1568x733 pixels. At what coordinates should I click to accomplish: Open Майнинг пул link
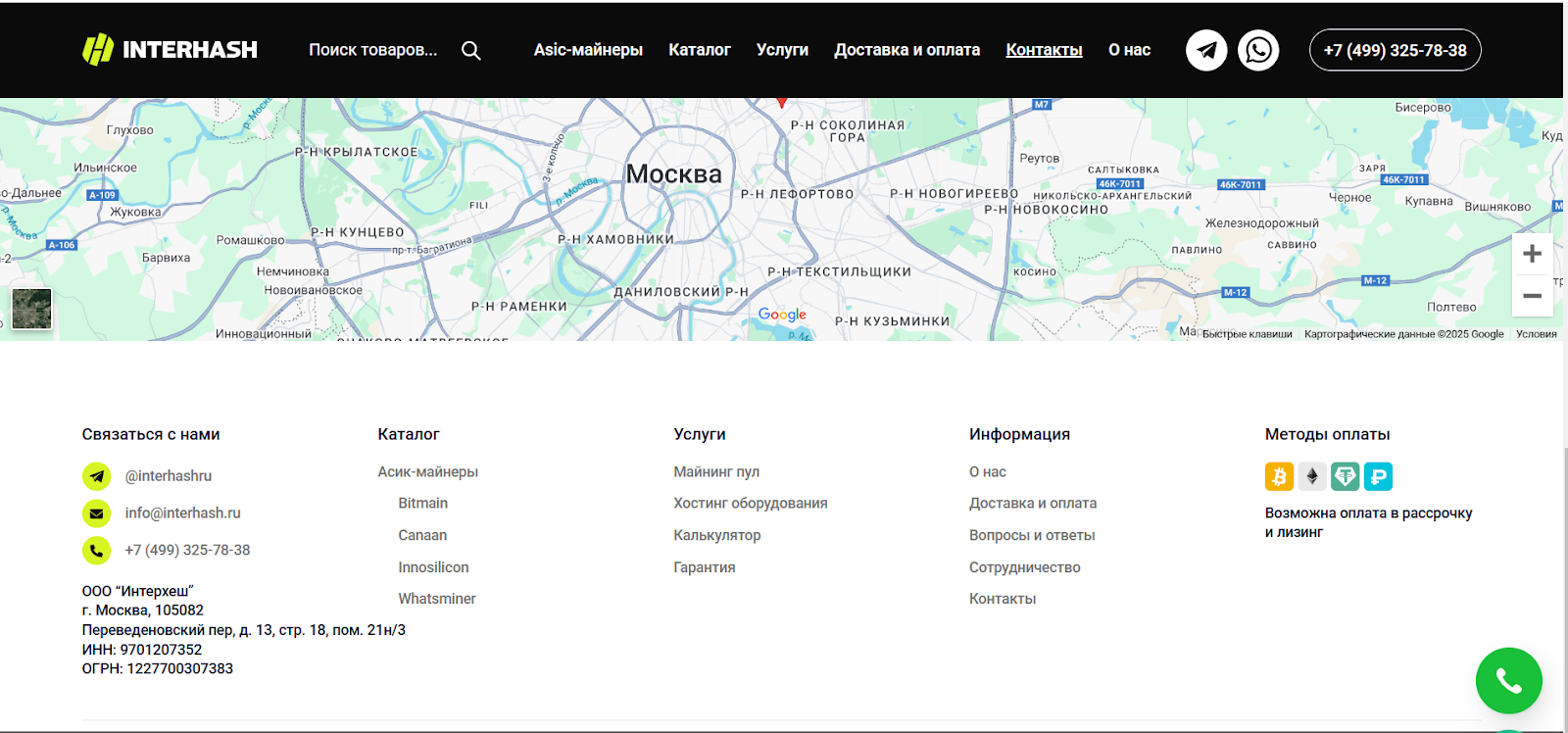pos(716,472)
